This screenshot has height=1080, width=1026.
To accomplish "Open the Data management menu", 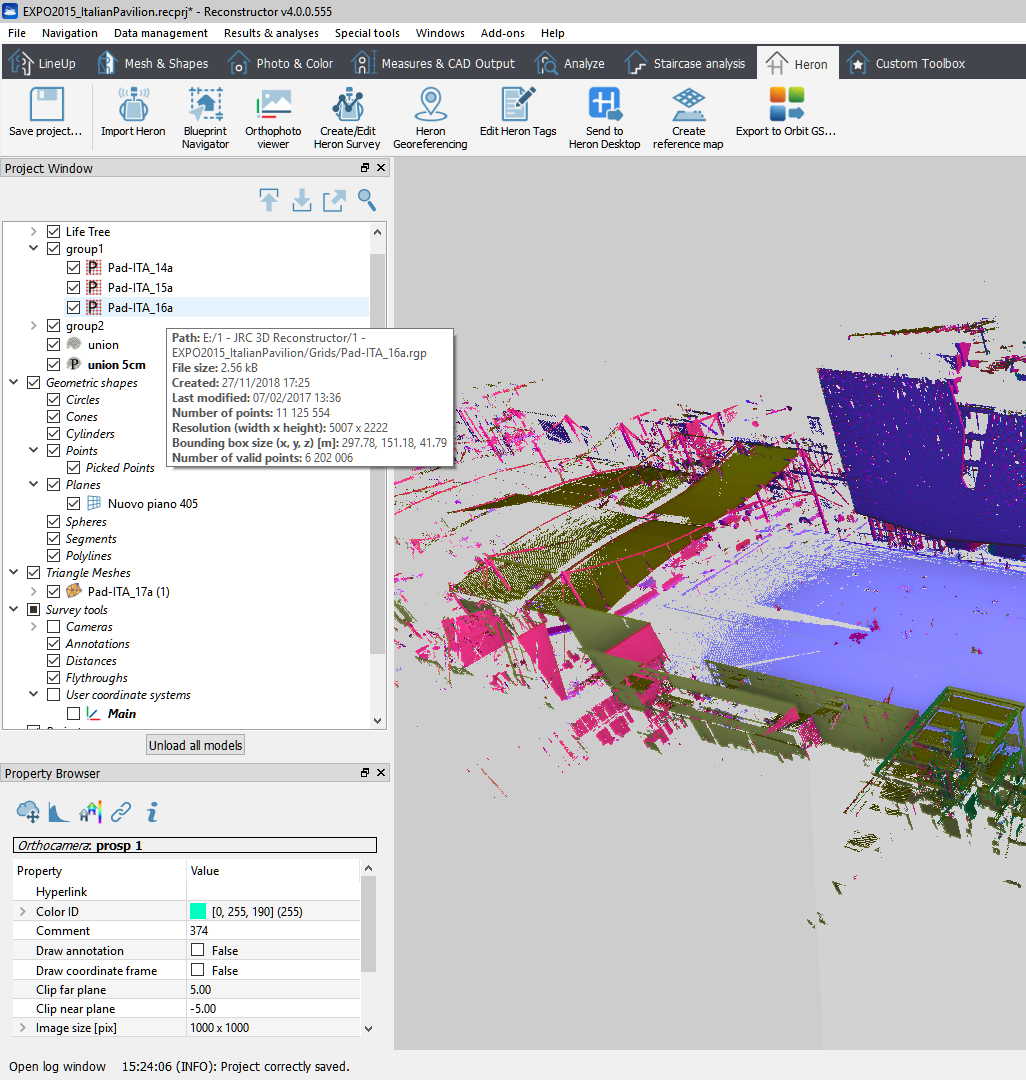I will tap(161, 33).
